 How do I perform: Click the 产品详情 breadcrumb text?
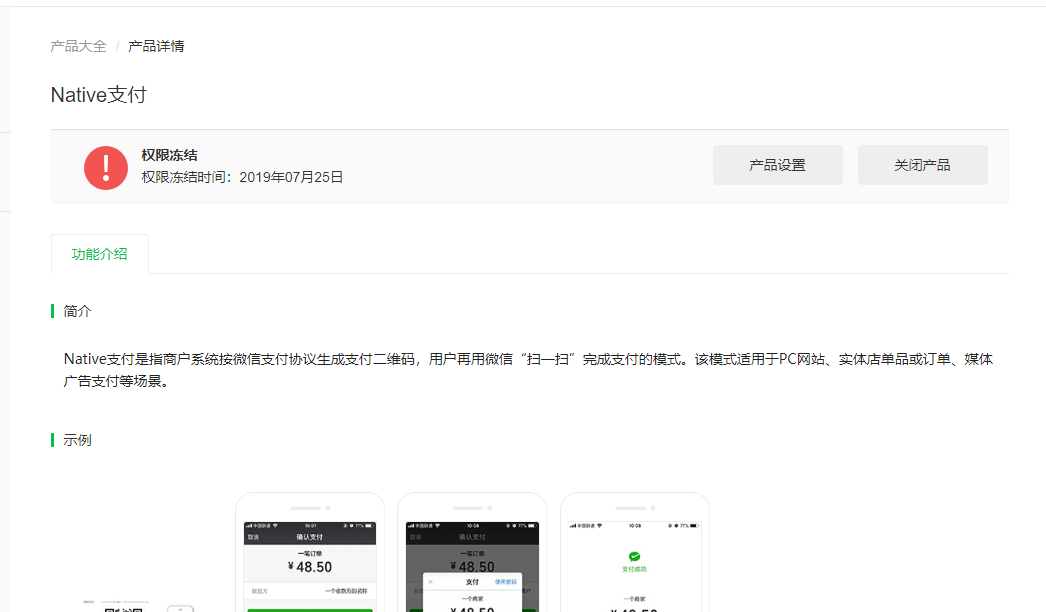pyautogui.click(x=156, y=46)
